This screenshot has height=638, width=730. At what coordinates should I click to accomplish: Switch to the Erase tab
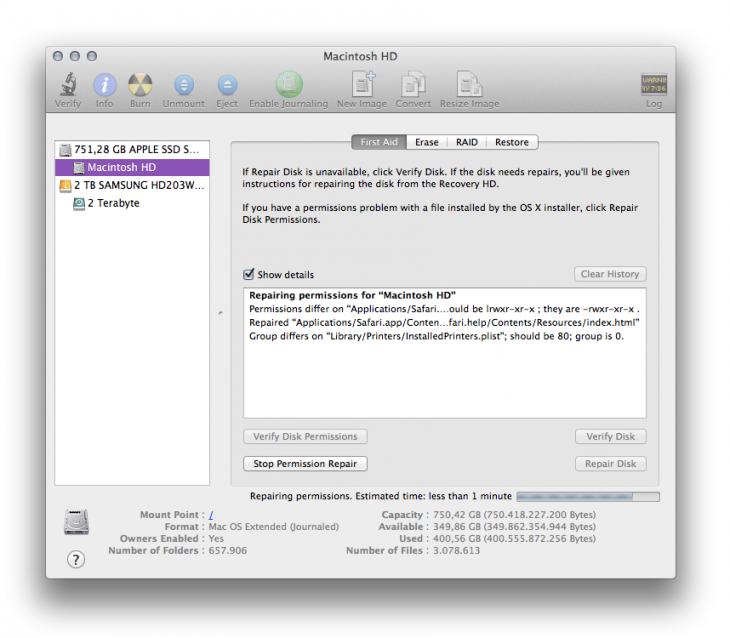(427, 142)
